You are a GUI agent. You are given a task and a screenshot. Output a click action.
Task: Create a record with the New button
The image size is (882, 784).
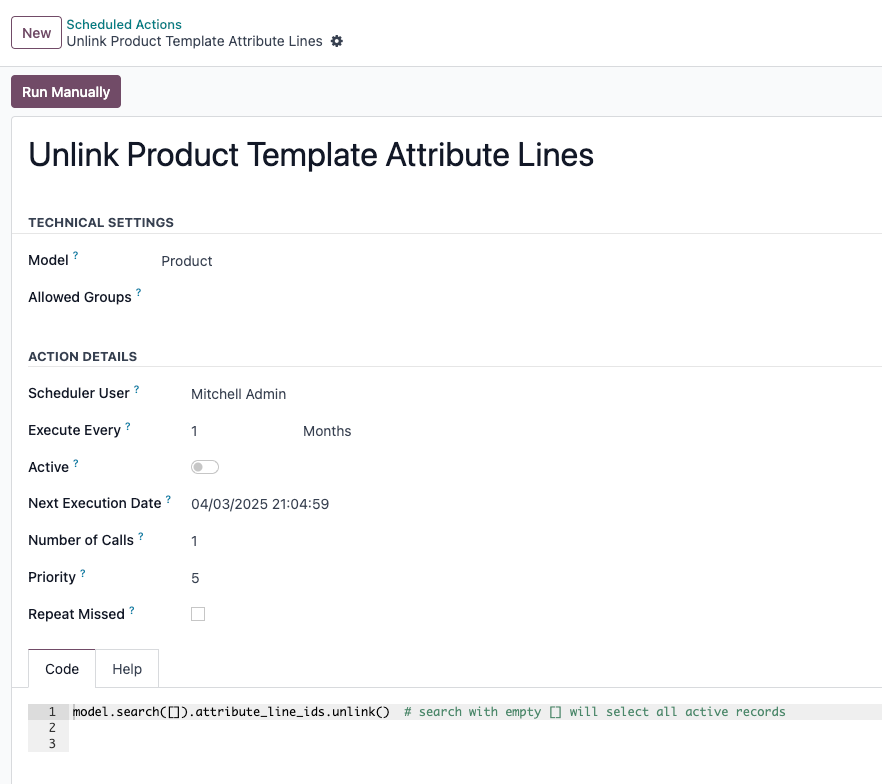tap(37, 33)
